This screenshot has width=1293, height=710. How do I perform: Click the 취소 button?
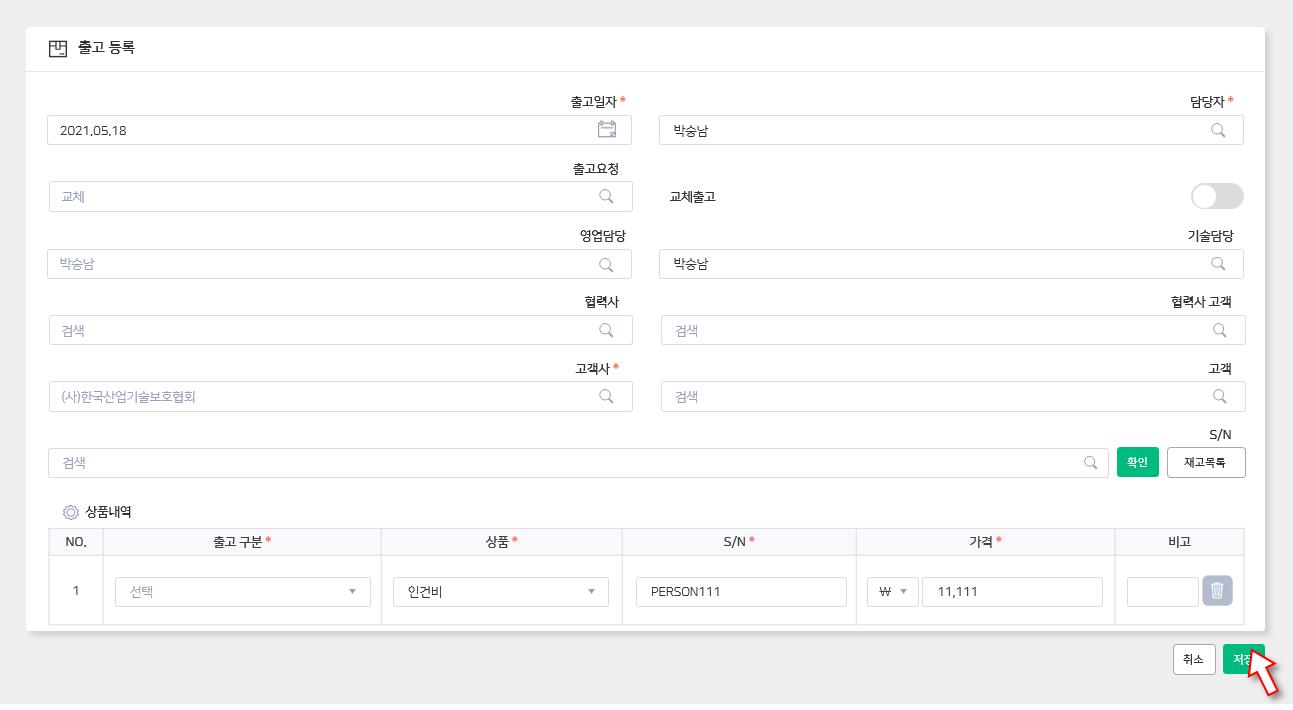1193,659
